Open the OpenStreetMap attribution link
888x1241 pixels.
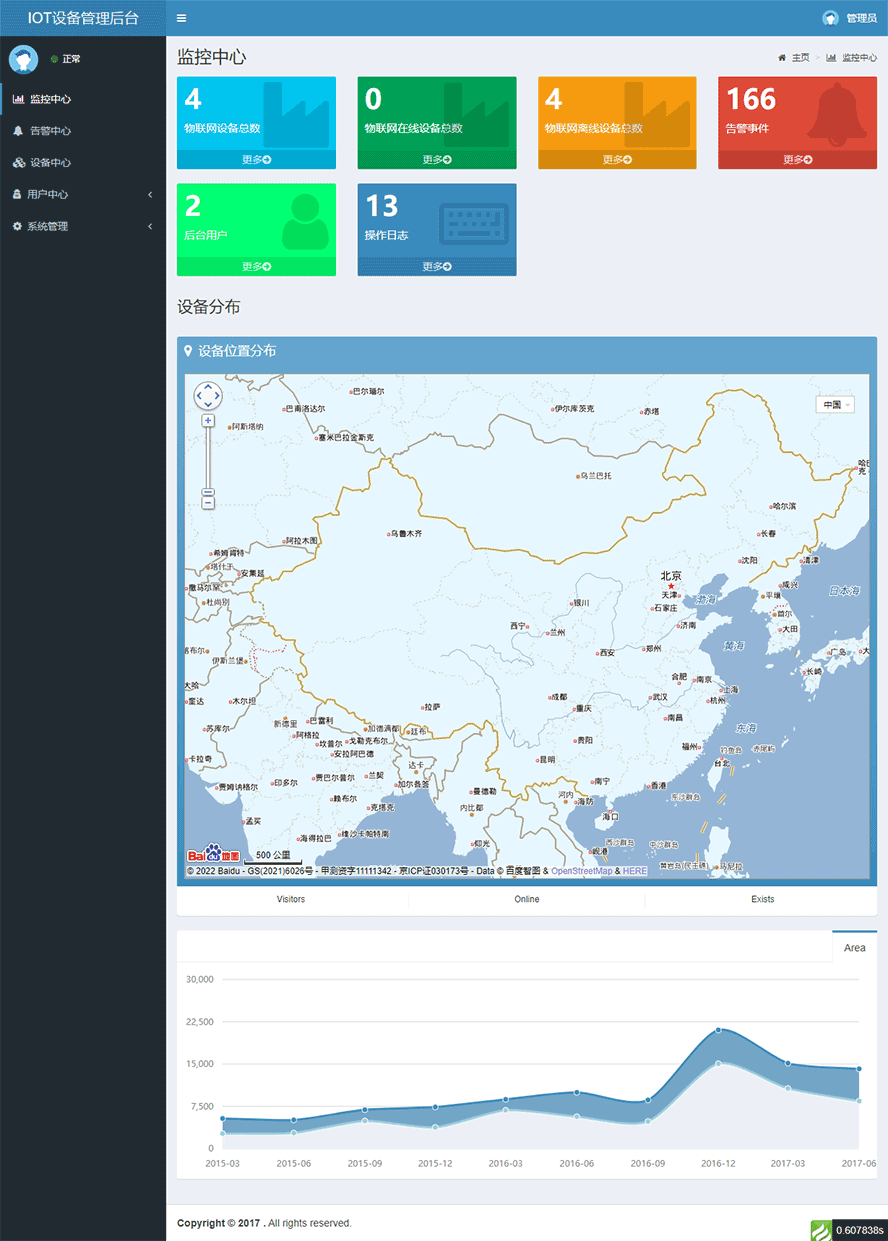point(581,871)
